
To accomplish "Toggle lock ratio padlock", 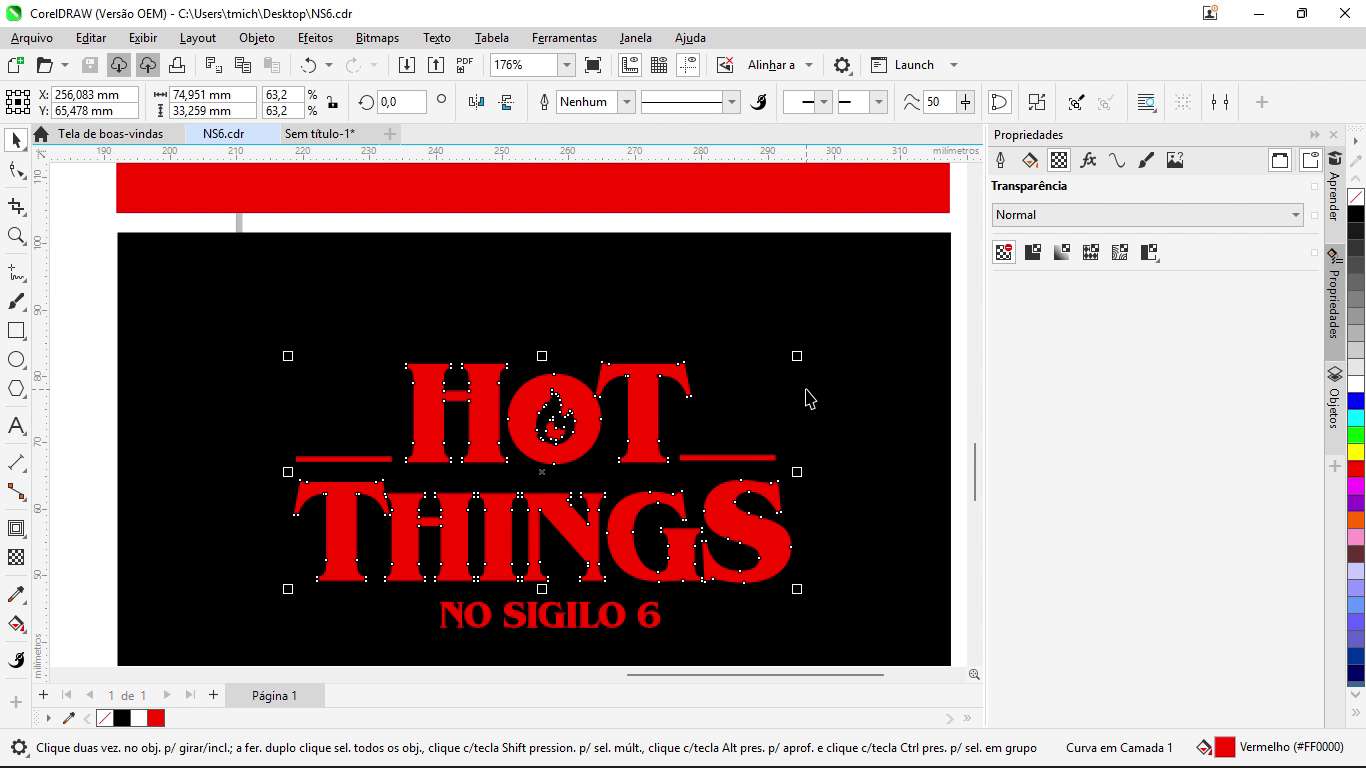I will coord(332,102).
